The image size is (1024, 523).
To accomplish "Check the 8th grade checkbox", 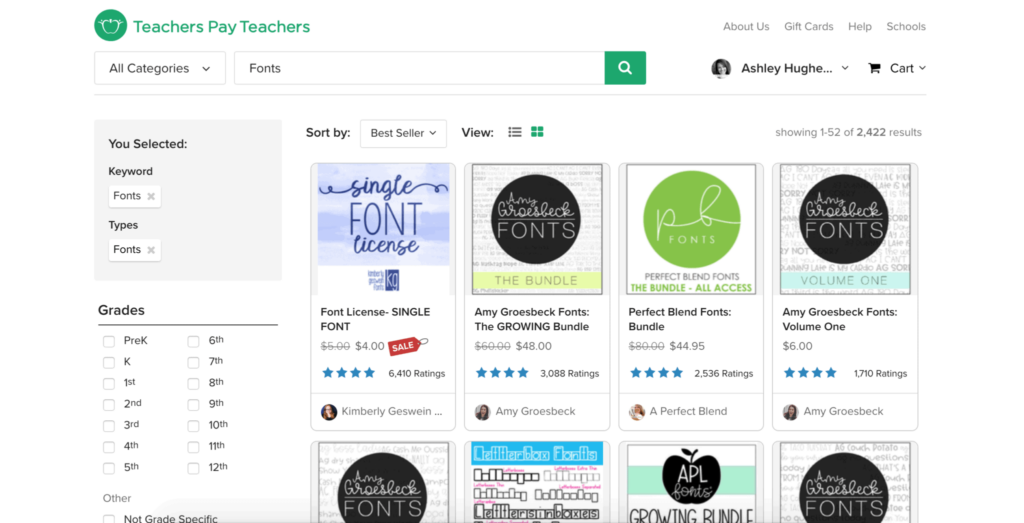I will click(193, 384).
